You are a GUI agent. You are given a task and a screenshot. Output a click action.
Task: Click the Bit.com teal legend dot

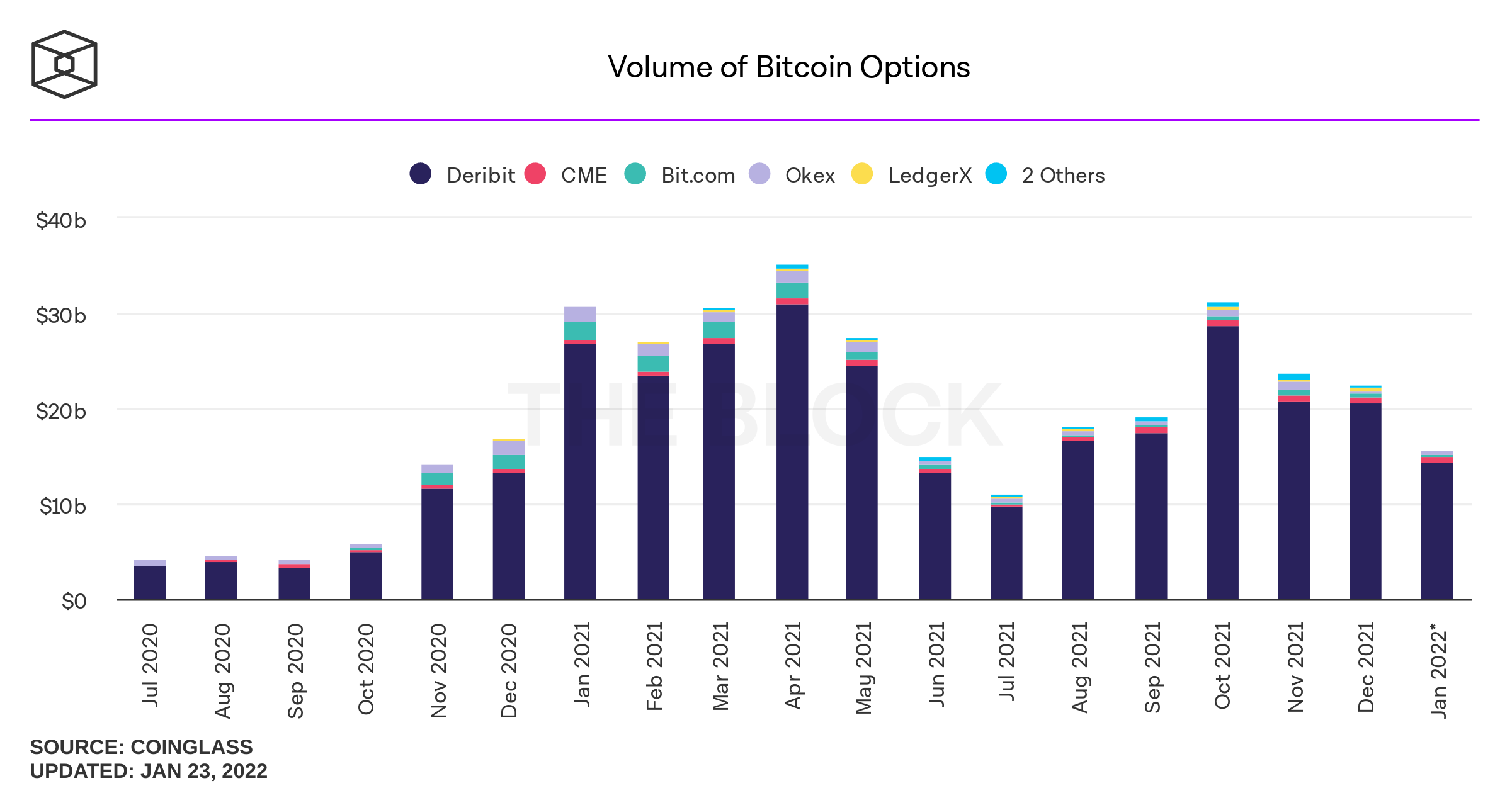click(x=635, y=174)
